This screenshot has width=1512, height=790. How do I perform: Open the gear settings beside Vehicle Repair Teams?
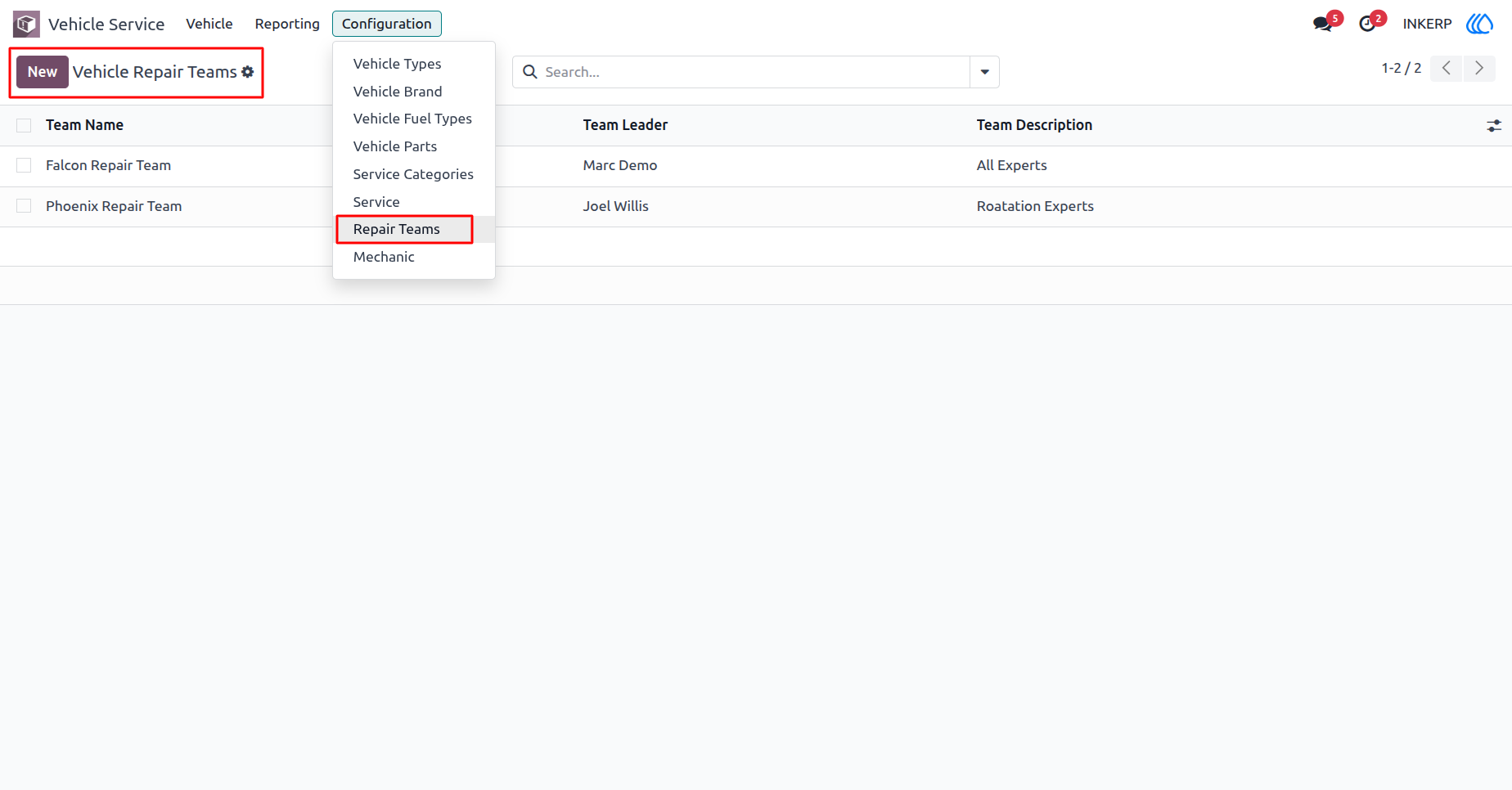click(x=248, y=72)
